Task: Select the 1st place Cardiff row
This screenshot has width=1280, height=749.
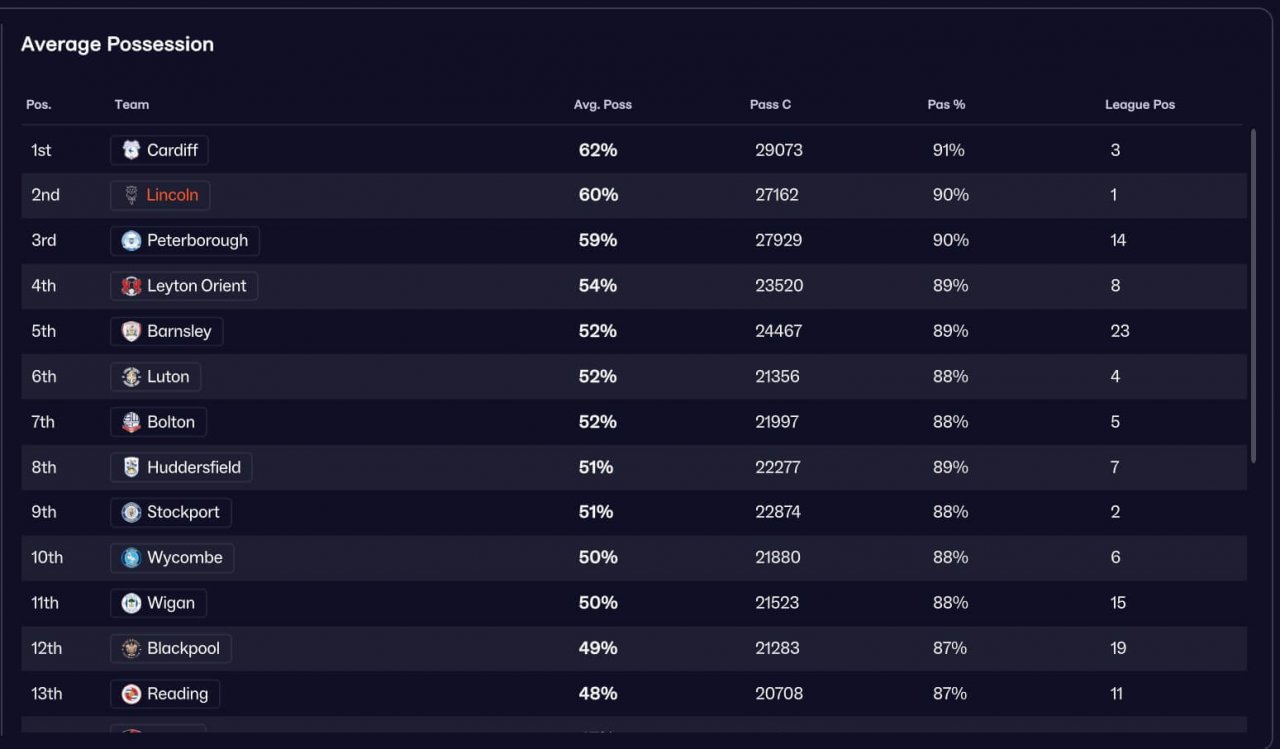Action: (x=634, y=150)
